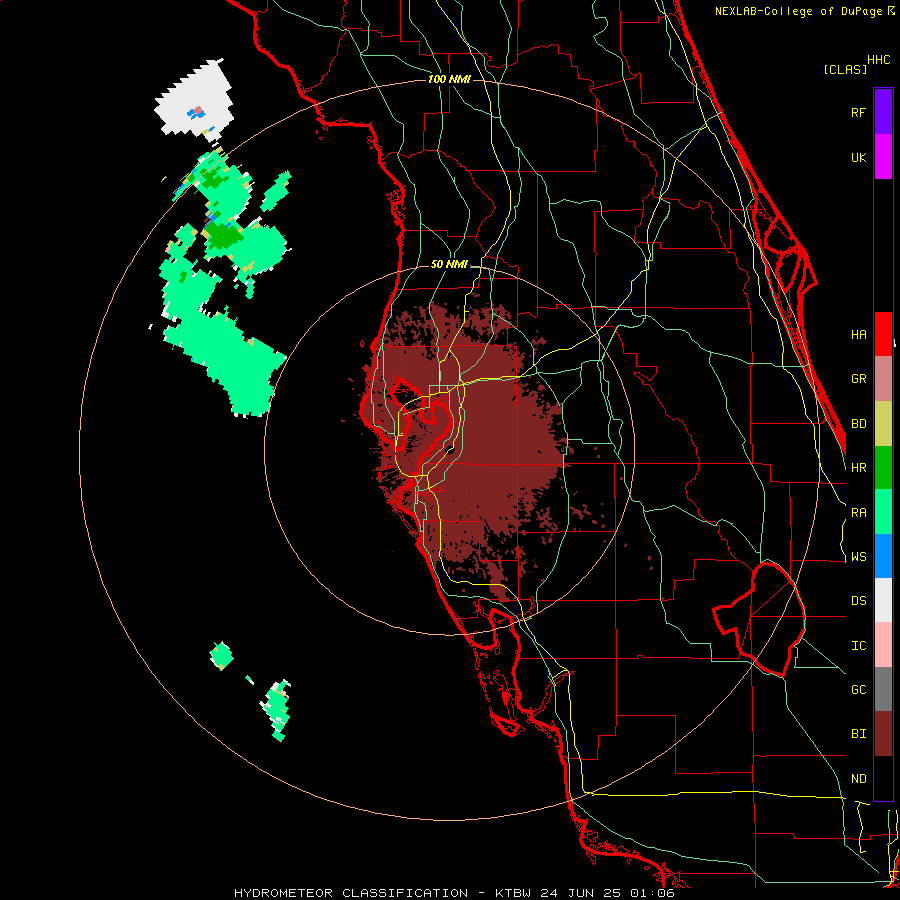Screen dimensions: 900x900
Task: Click the WS legend label
Action: click(x=858, y=557)
